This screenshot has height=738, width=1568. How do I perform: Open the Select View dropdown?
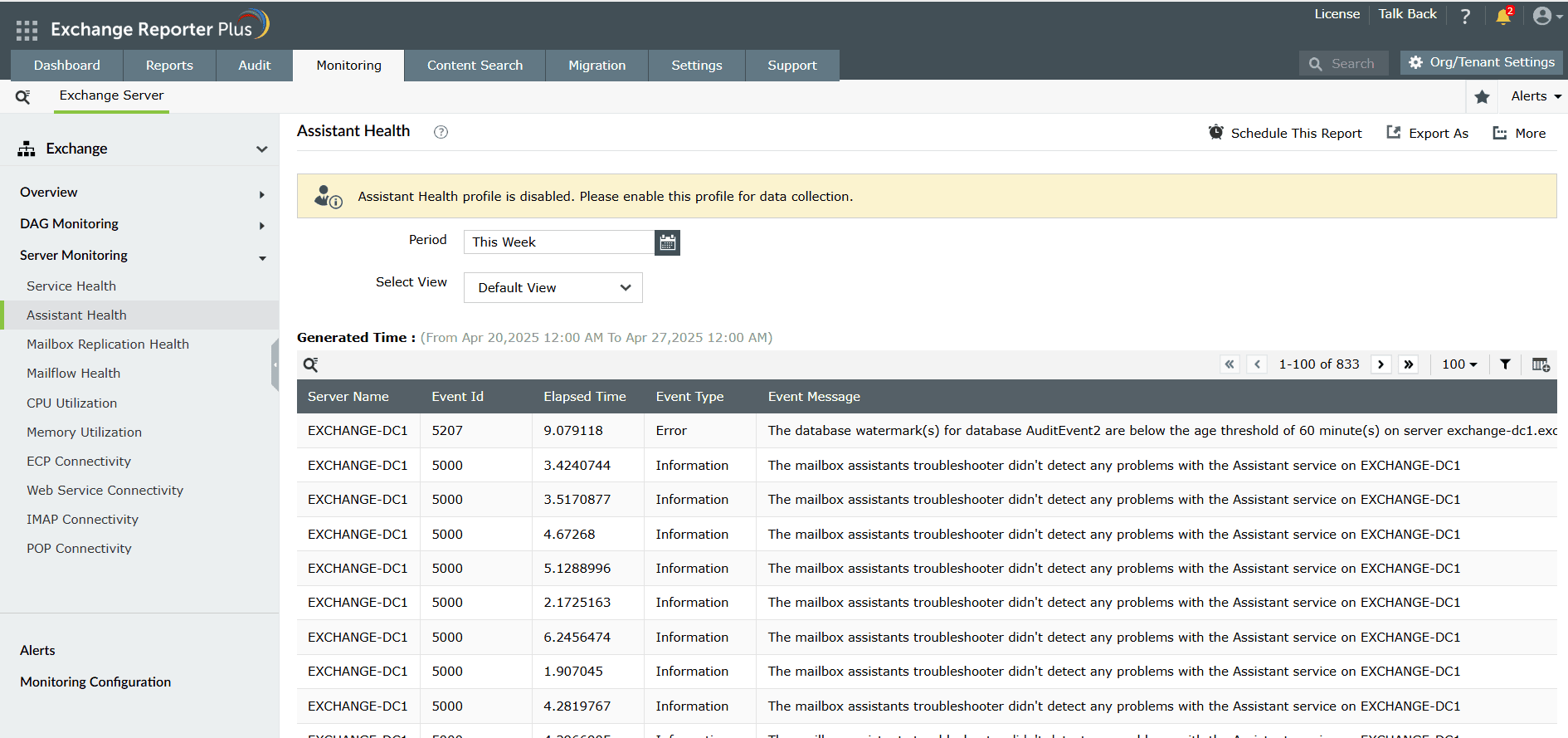point(553,288)
